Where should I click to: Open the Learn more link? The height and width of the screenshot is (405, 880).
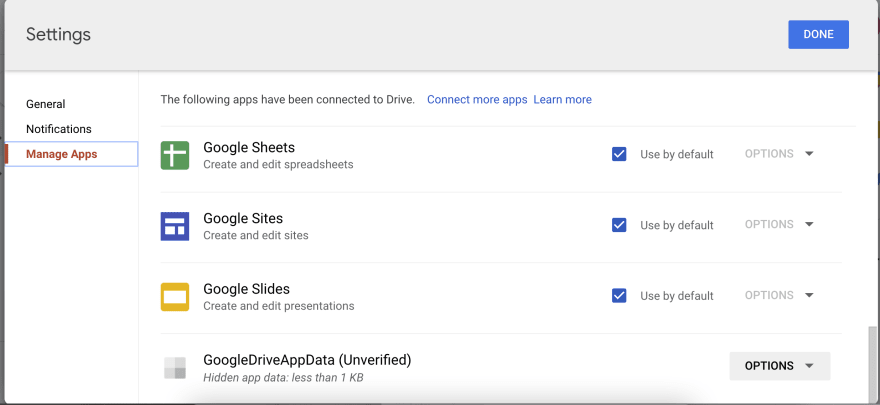pos(562,100)
